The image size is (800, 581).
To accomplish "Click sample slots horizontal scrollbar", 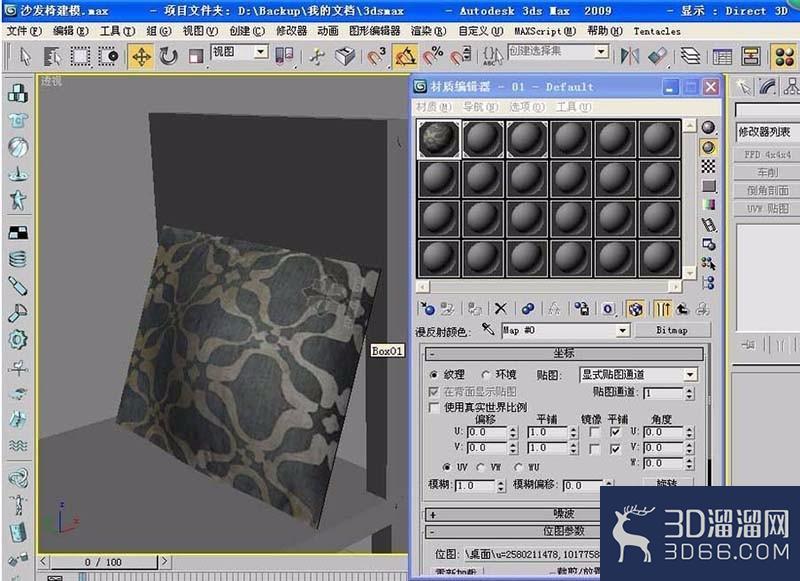I will click(549, 287).
